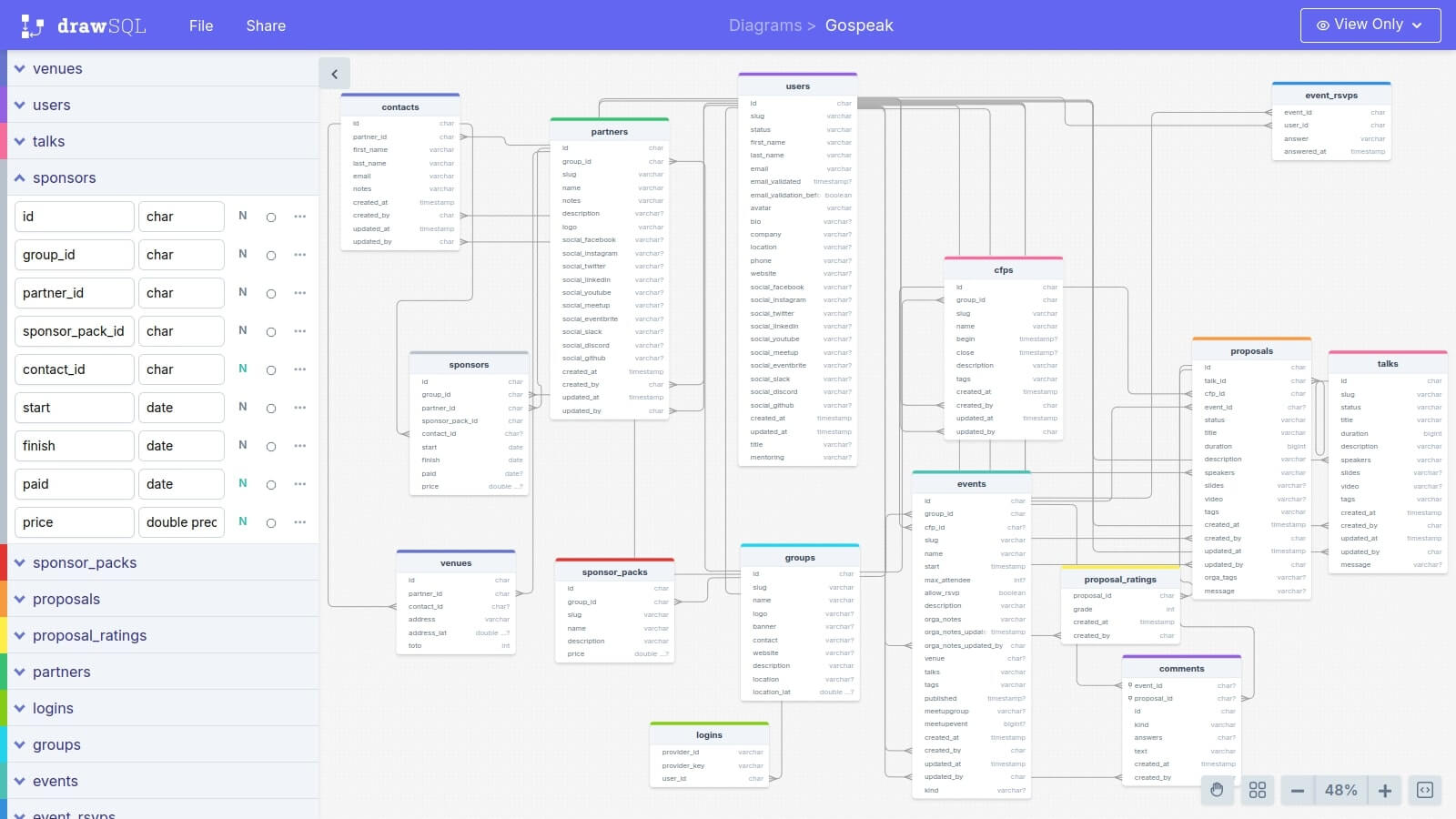Toggle nullable for the price field
Viewport: 1456px width, 819px height.
tap(242, 522)
